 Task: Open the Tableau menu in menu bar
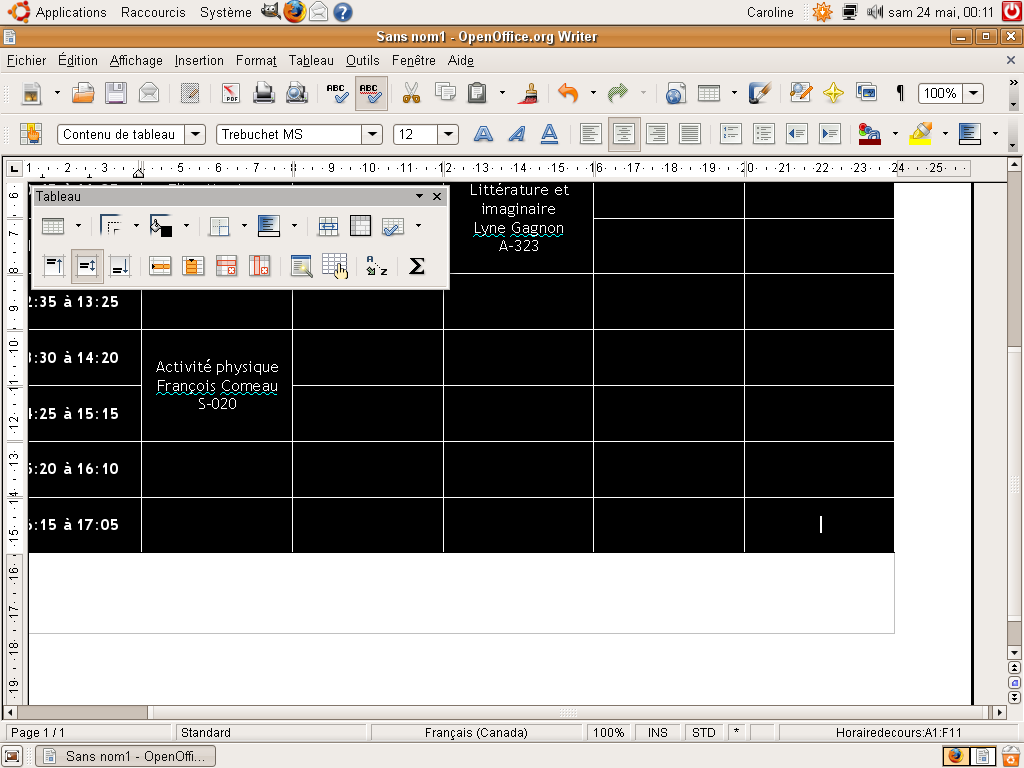(311, 61)
